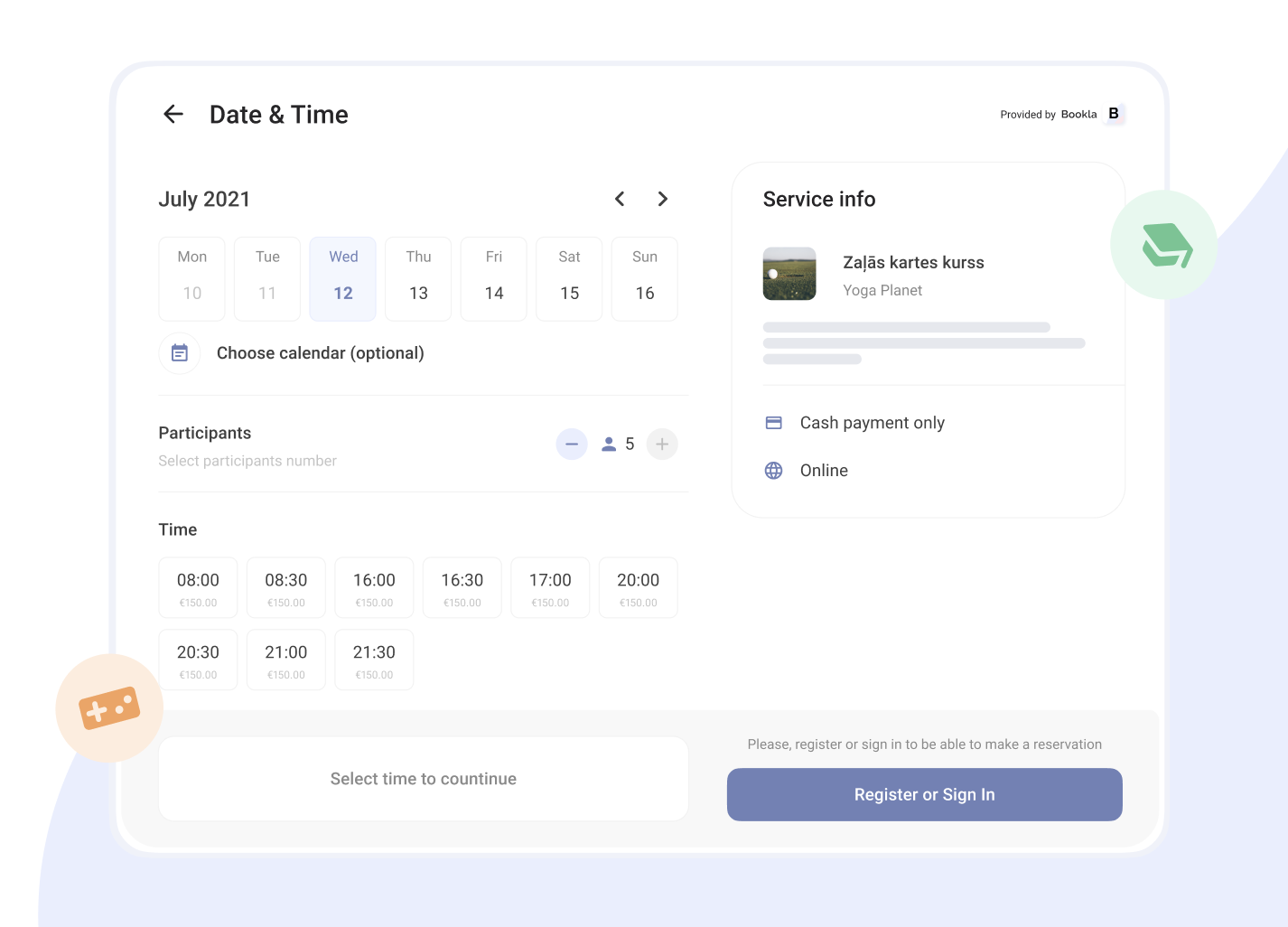Click the Bookla B logo icon
The width and height of the screenshot is (1288, 927).
click(1115, 114)
